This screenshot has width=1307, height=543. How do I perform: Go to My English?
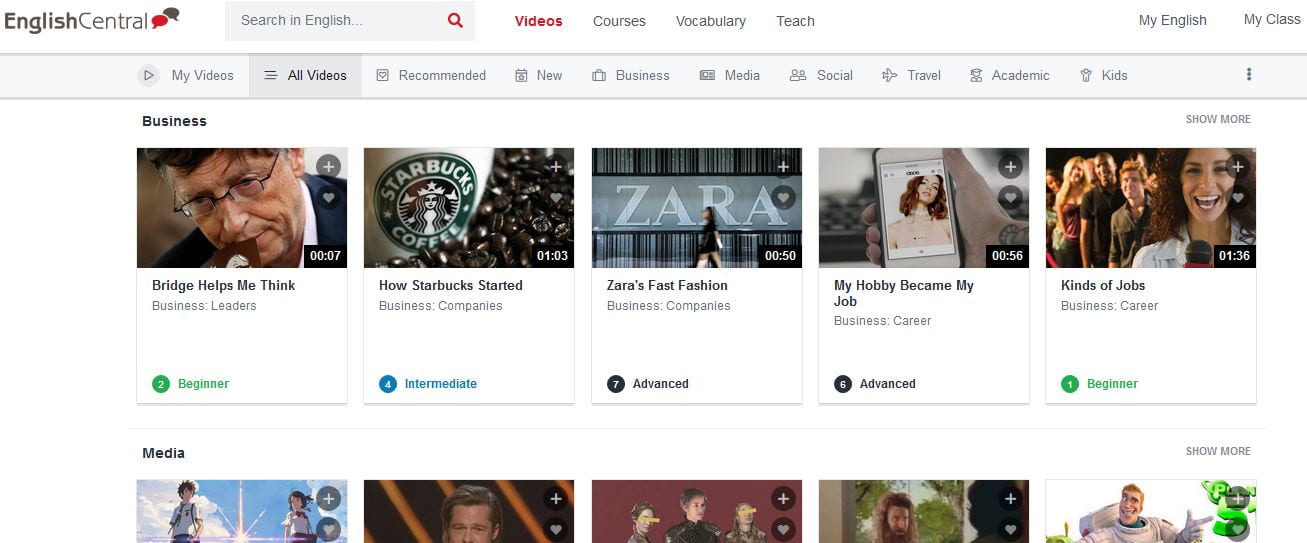pos(1172,20)
